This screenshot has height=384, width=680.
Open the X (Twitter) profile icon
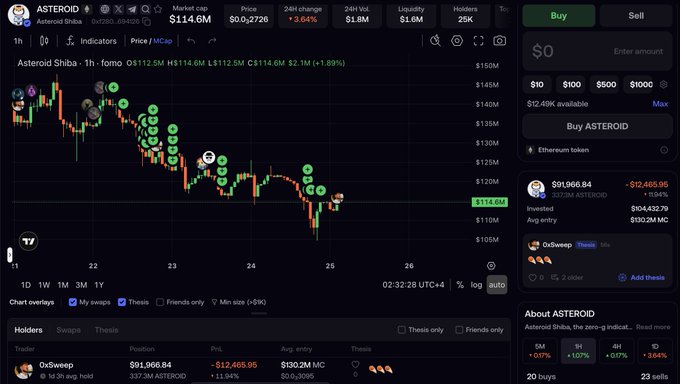118,9
